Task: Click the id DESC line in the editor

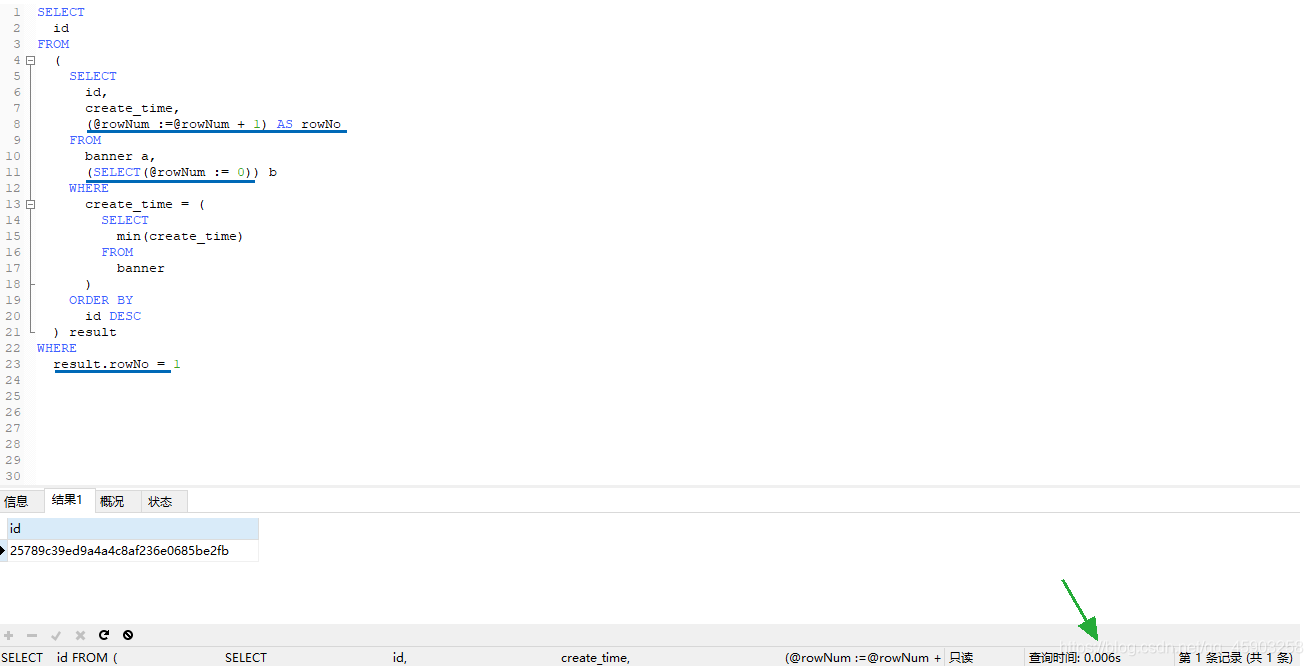Action: pos(113,316)
